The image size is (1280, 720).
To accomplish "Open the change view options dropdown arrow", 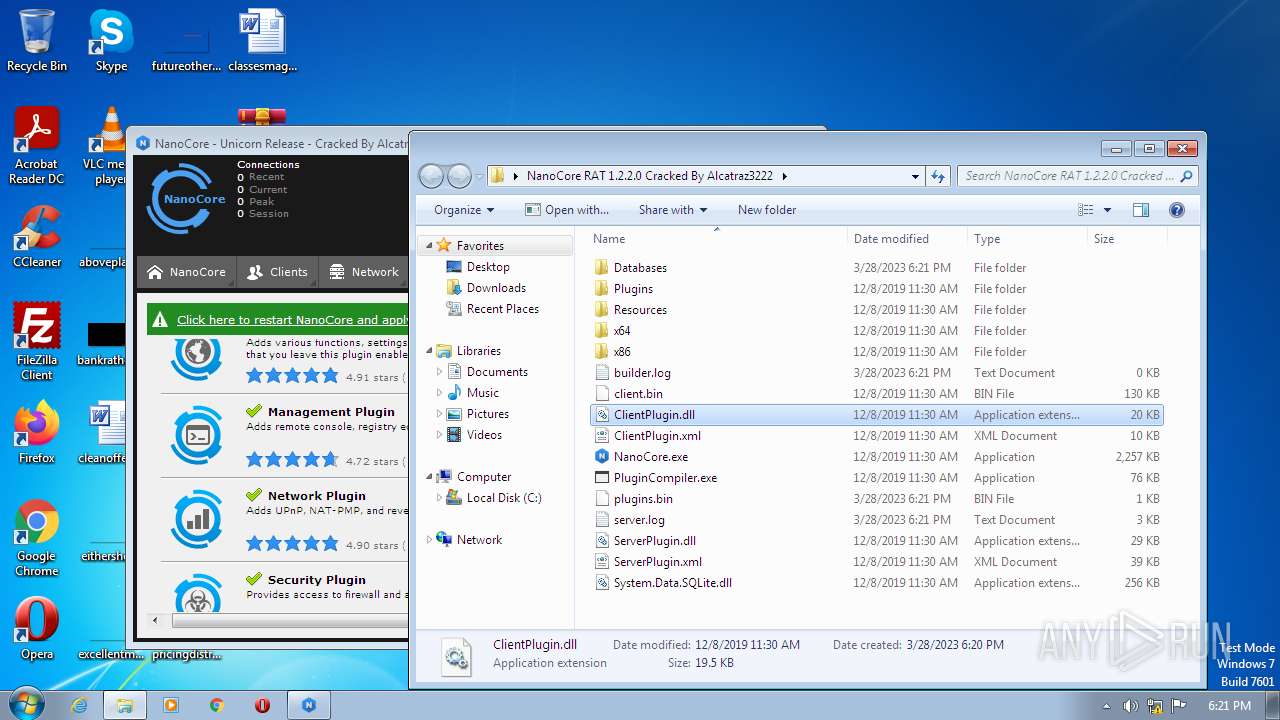I will (1107, 210).
